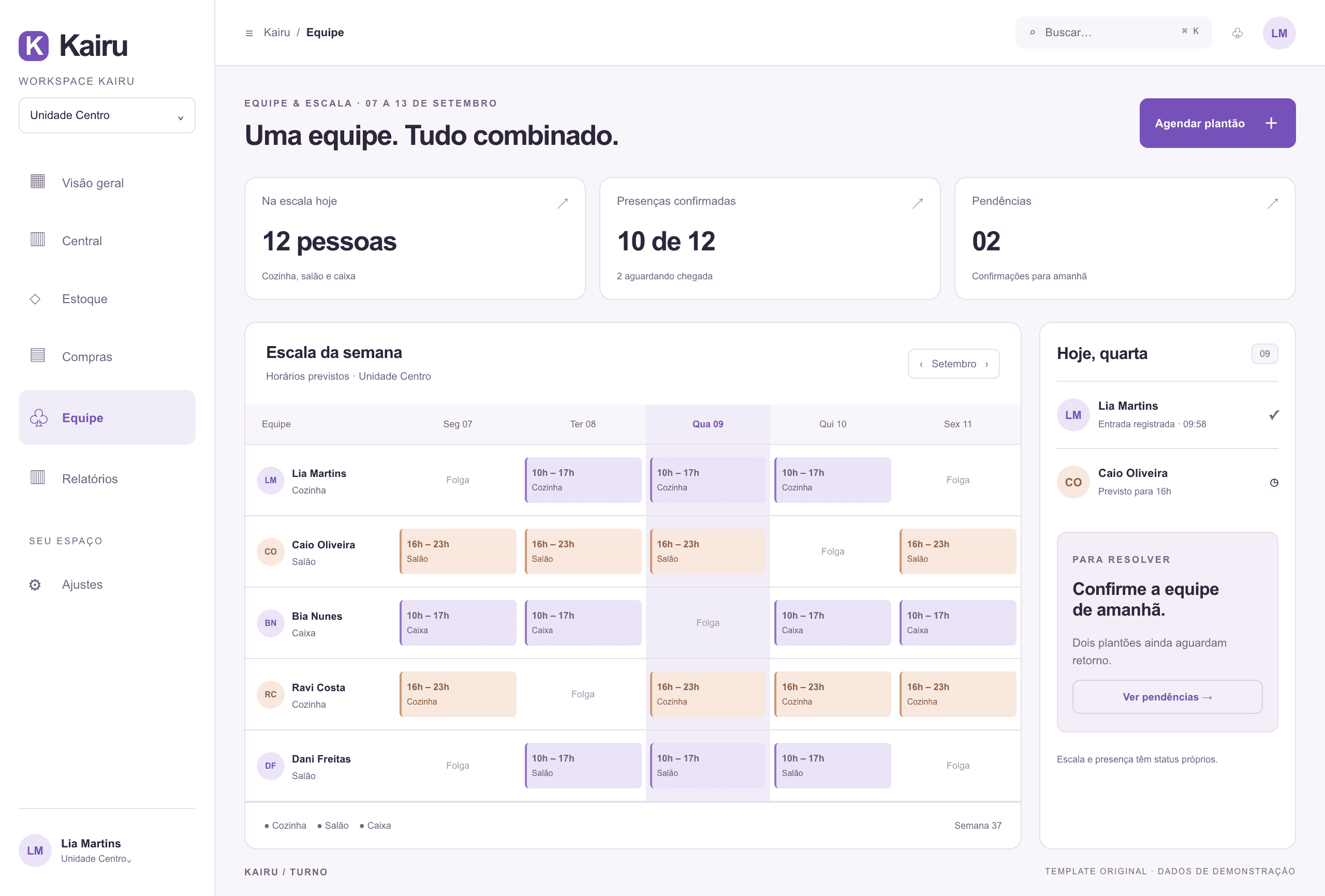
Task: Open Central menu item
Action: point(107,241)
